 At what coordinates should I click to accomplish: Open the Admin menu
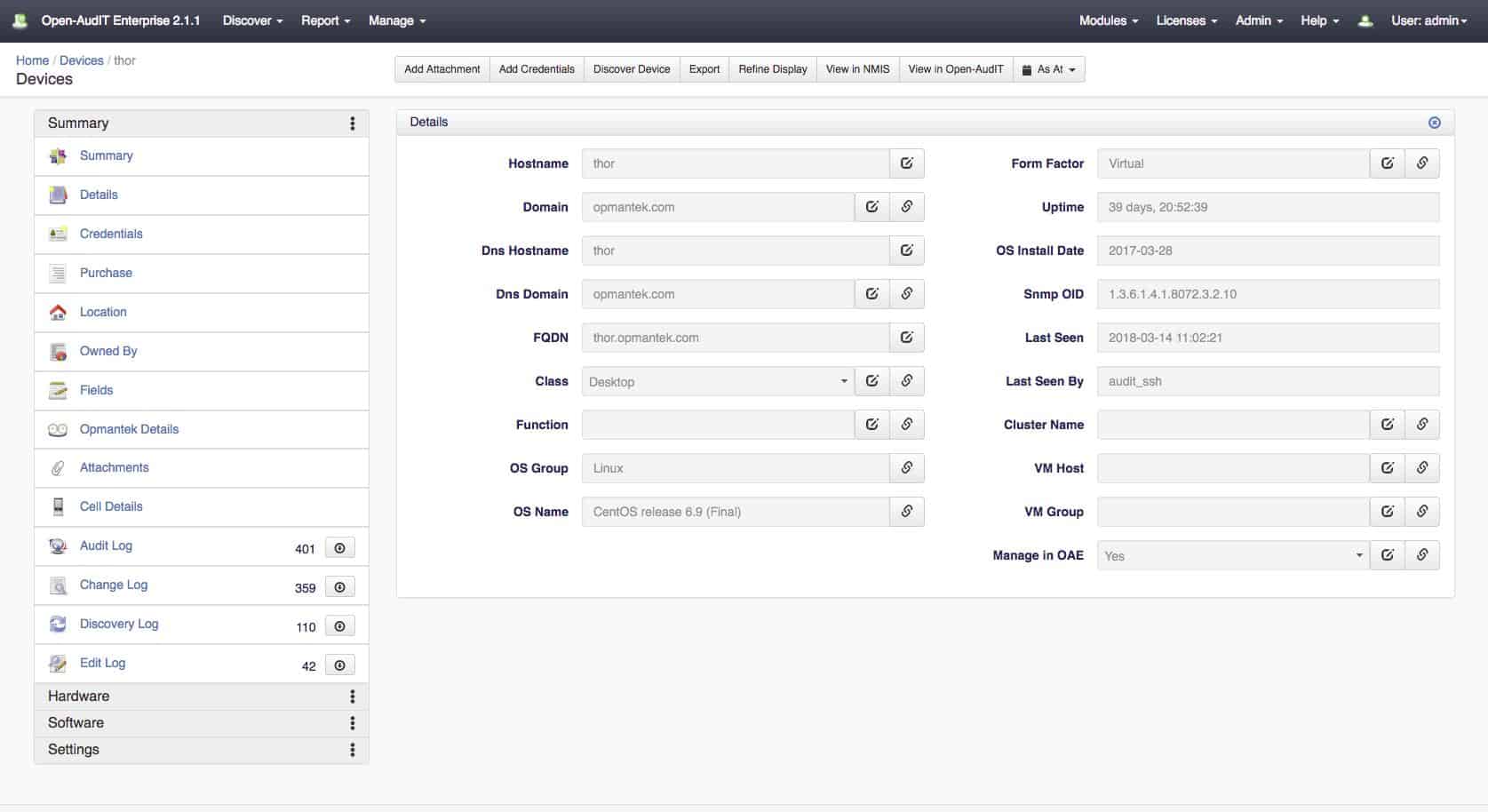(x=1259, y=20)
